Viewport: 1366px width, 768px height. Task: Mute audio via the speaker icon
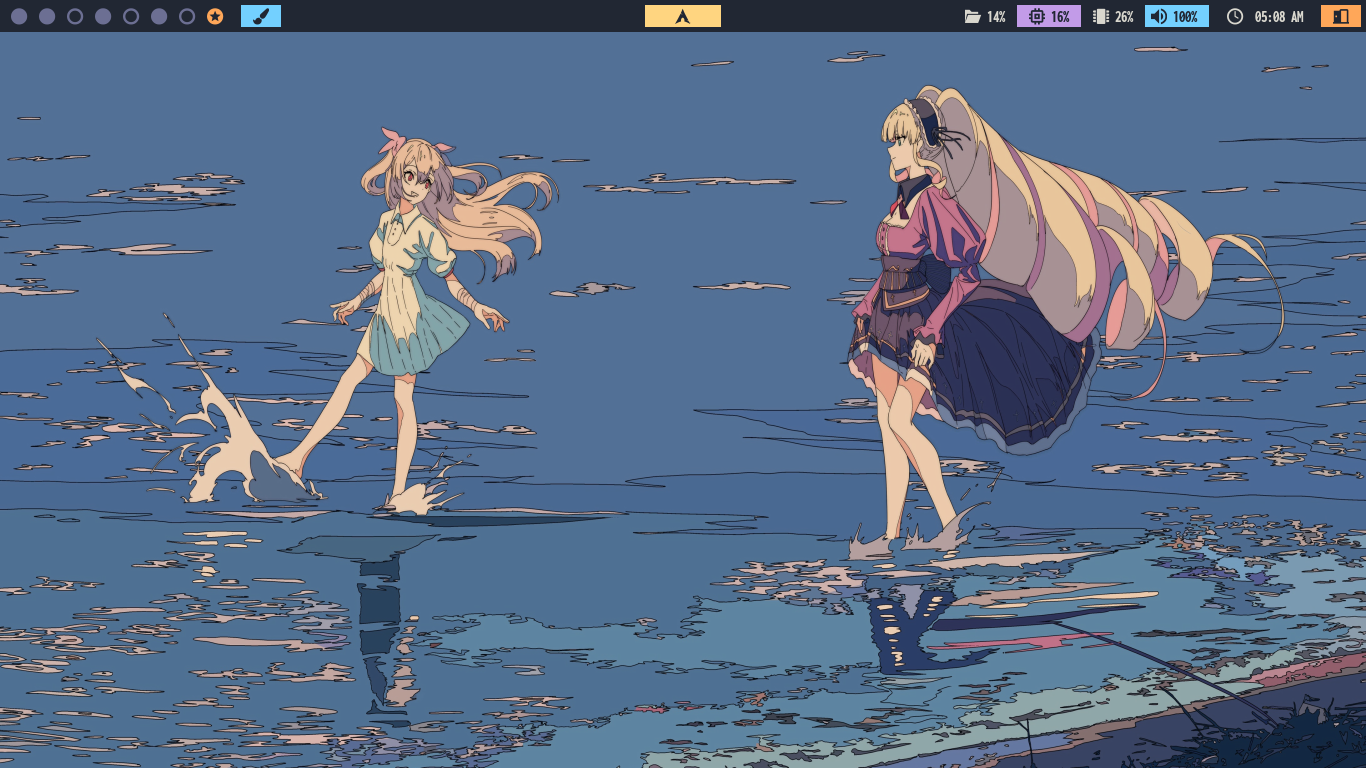click(x=1158, y=17)
